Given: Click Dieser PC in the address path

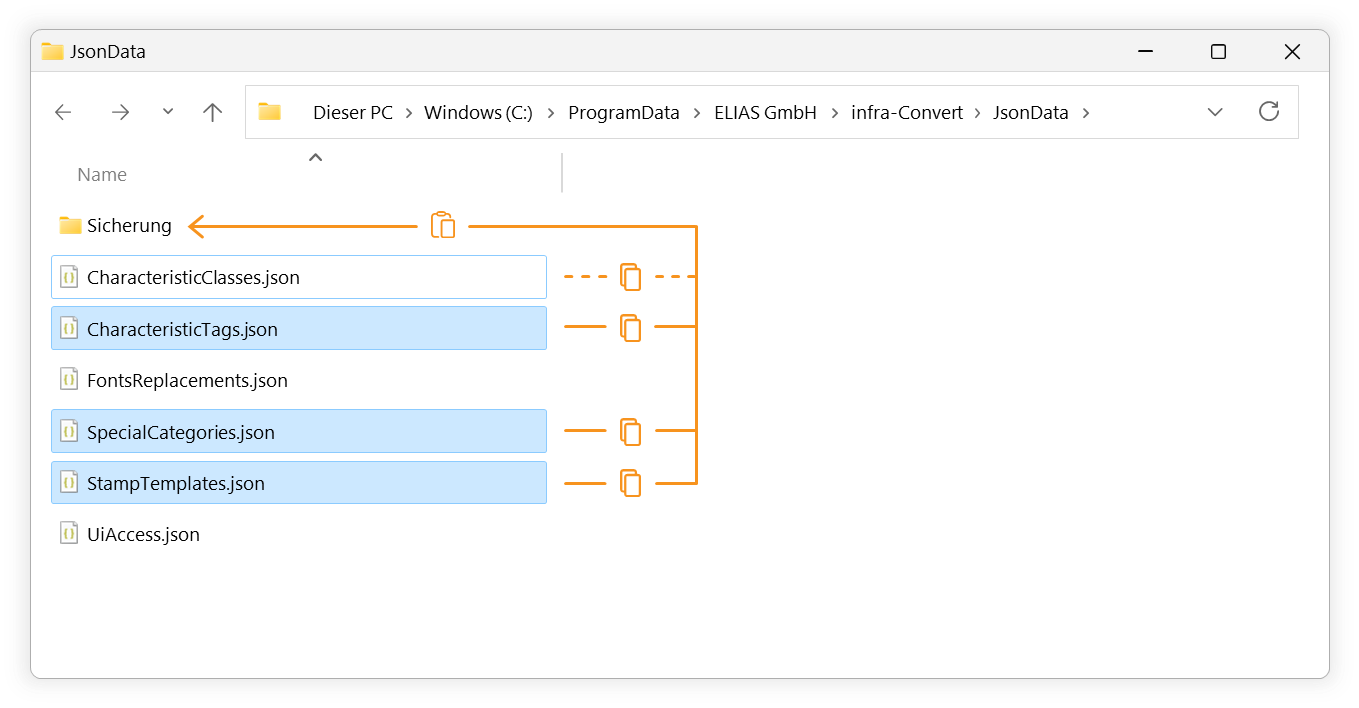Looking at the screenshot, I should pos(353,113).
